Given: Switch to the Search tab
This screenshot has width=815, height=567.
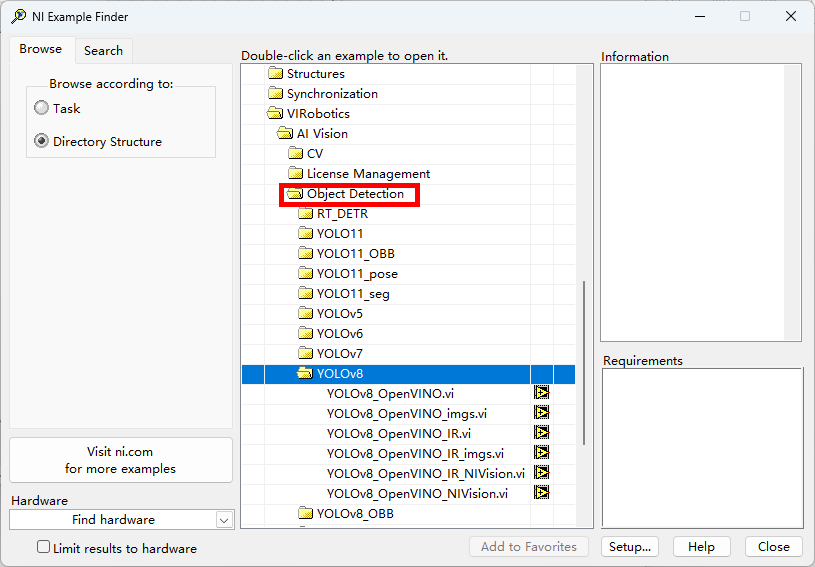Looking at the screenshot, I should [x=103, y=50].
